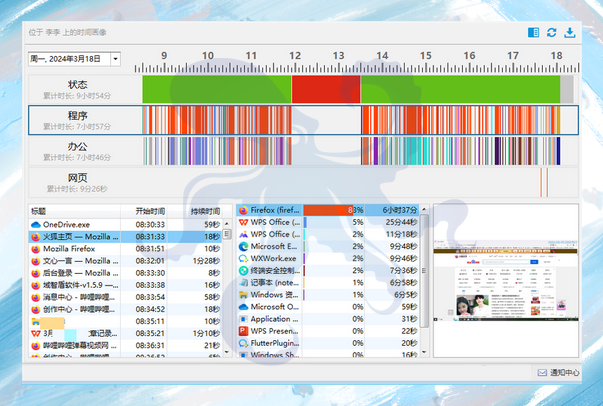Click the envelope icon beside 通知中心
This screenshot has width=603, height=406.
tap(541, 373)
